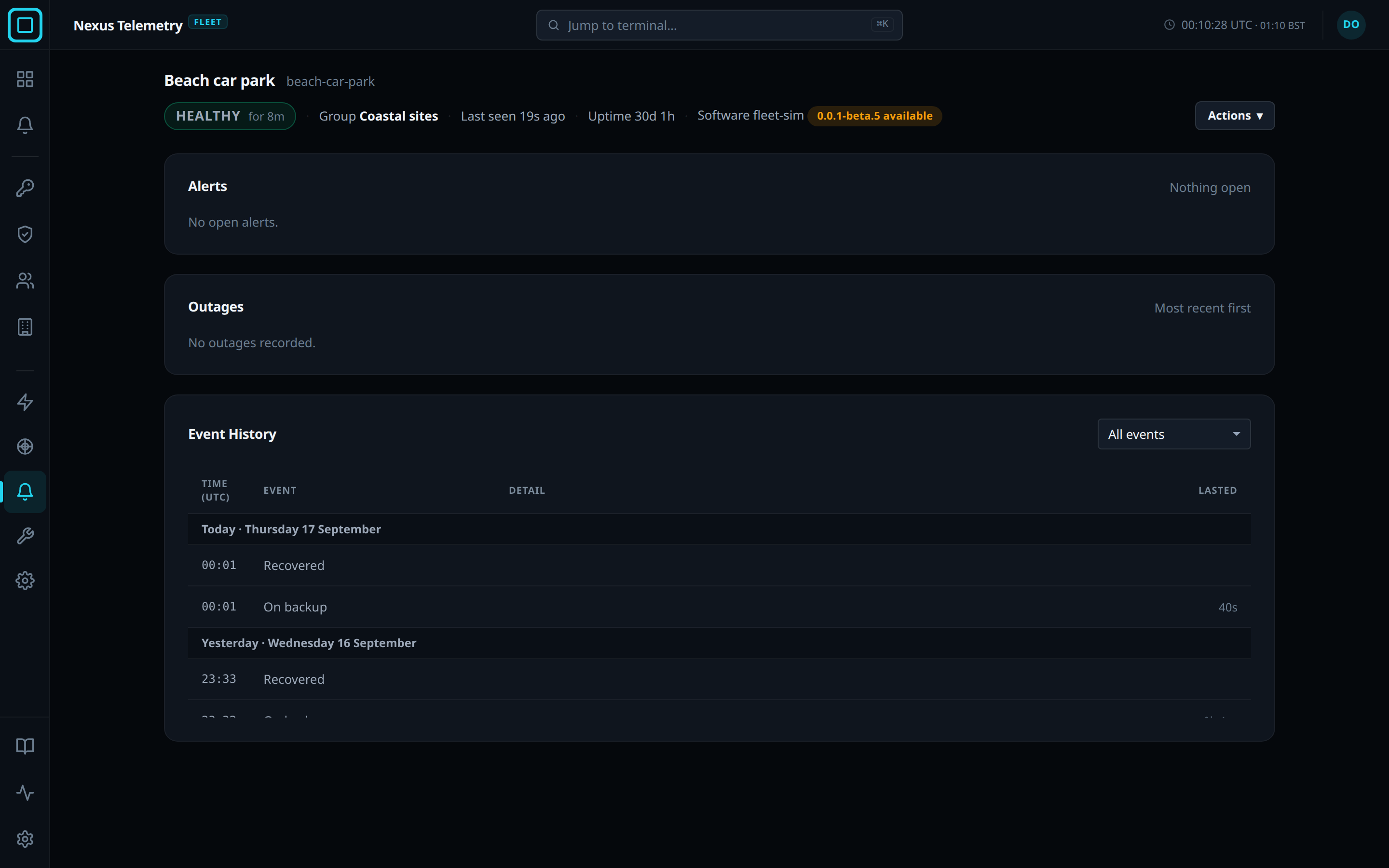The image size is (1389, 868).
Task: Click the Last seen 19s ago text
Action: point(513,116)
